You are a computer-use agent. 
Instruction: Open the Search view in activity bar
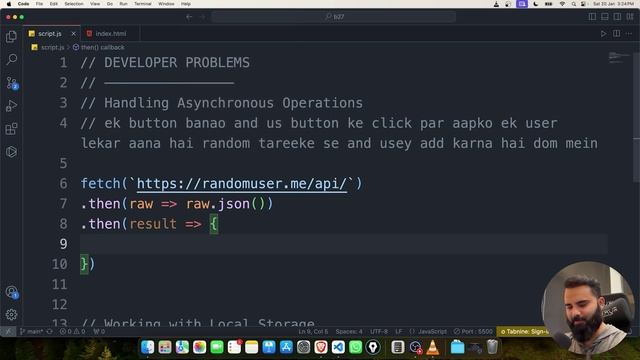(11, 60)
